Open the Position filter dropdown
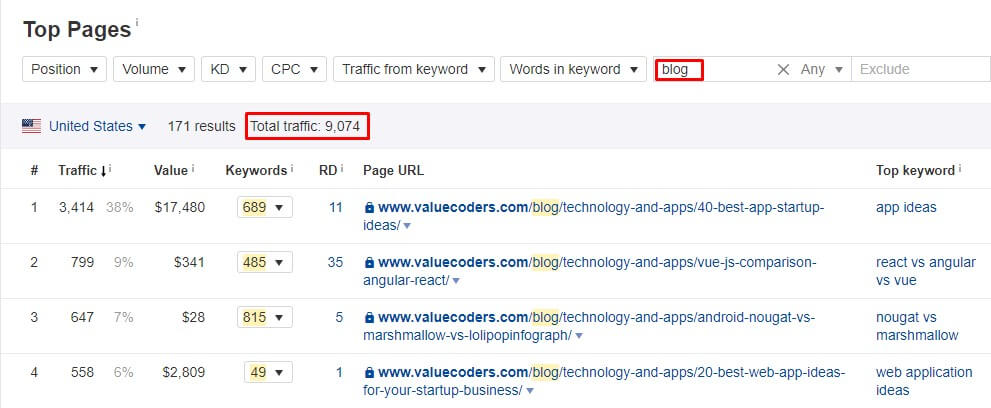The height and width of the screenshot is (408, 991). (x=64, y=69)
